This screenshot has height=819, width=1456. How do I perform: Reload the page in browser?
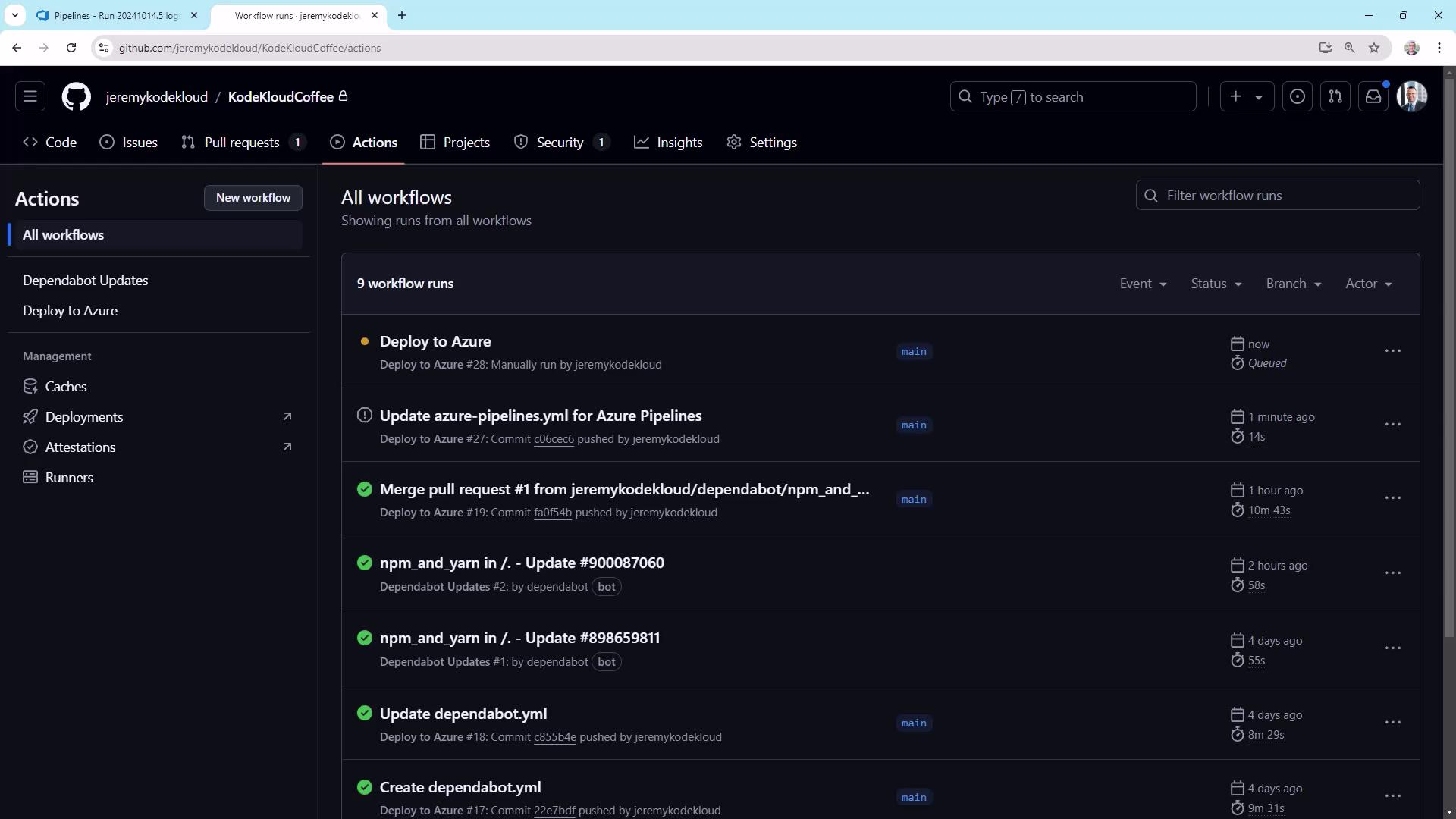(x=71, y=48)
